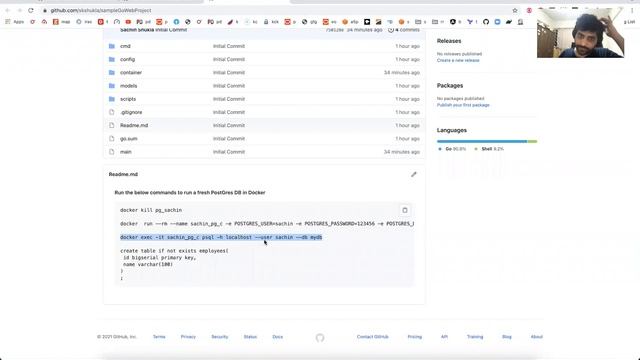Open the scripts directory link
This screenshot has width=640, height=360.
tap(128, 99)
